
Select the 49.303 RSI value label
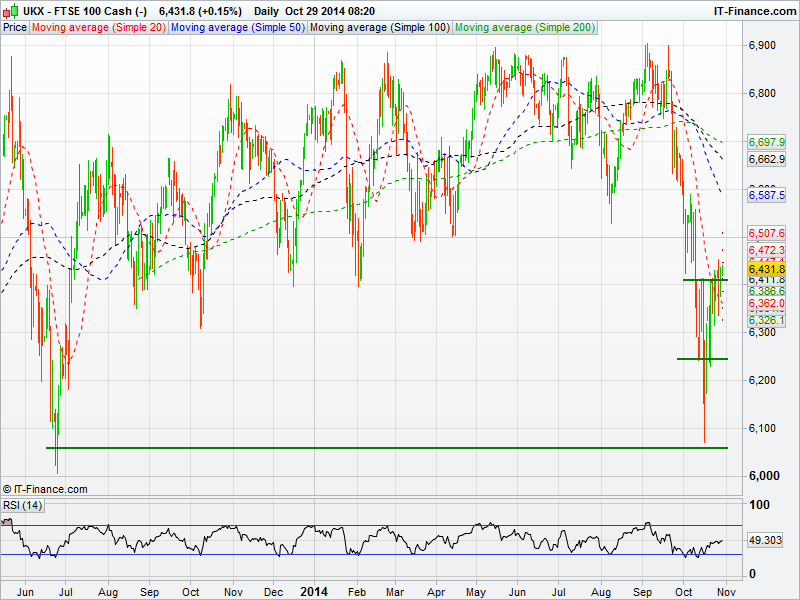coord(764,540)
